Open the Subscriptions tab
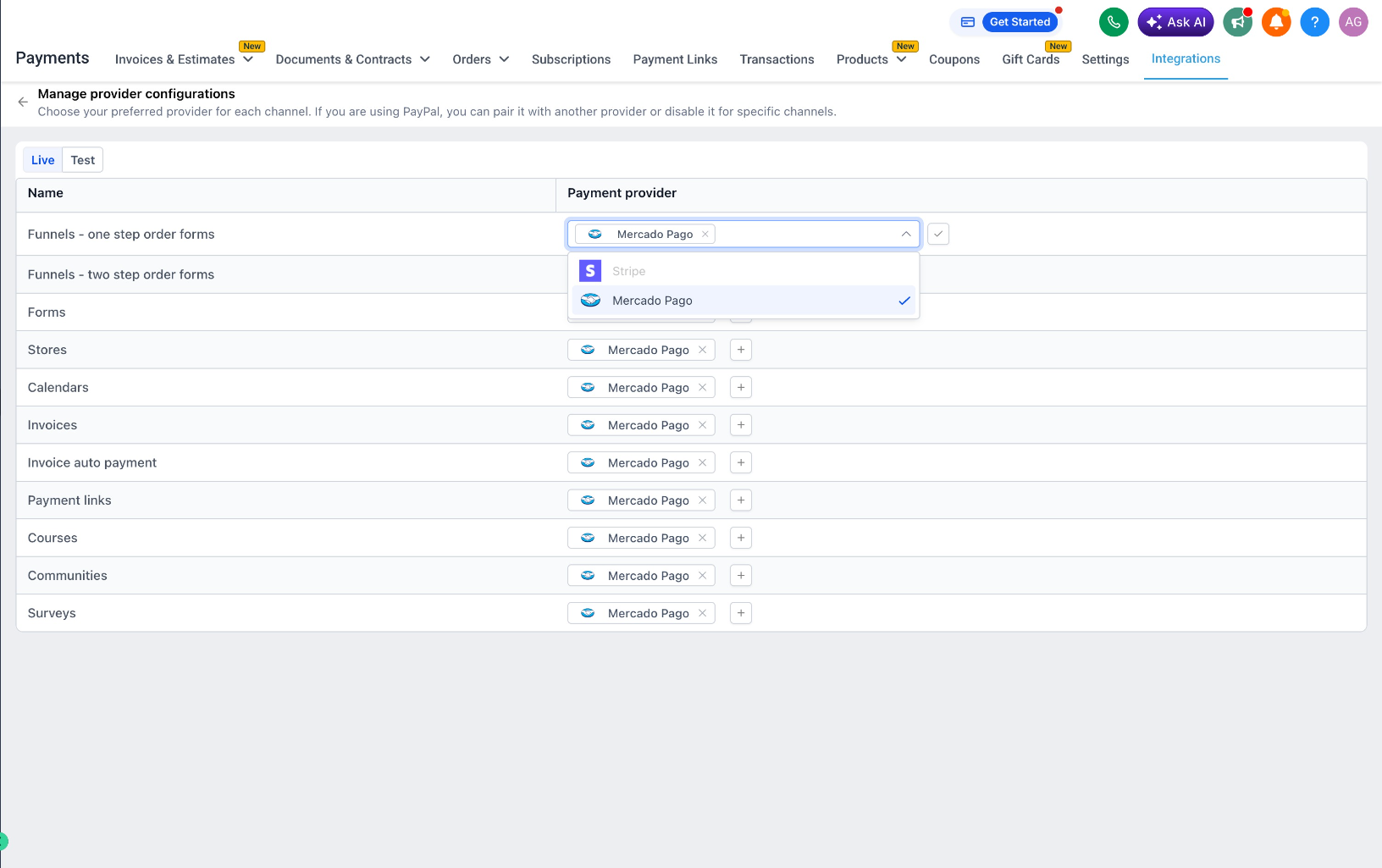 [571, 59]
